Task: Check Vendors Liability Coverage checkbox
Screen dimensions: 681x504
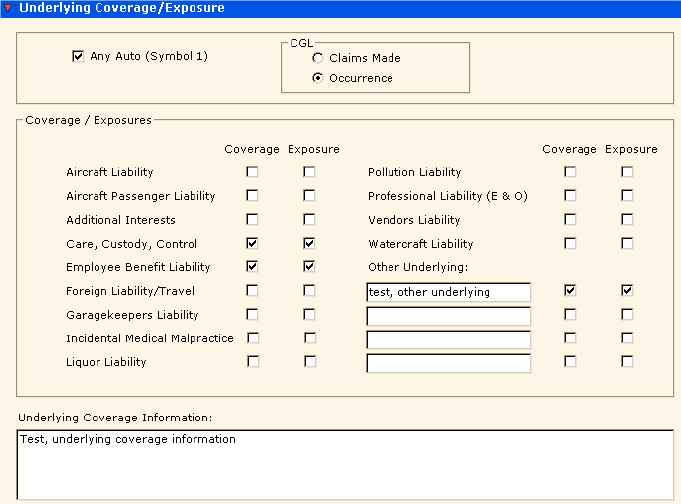Action: (570, 219)
